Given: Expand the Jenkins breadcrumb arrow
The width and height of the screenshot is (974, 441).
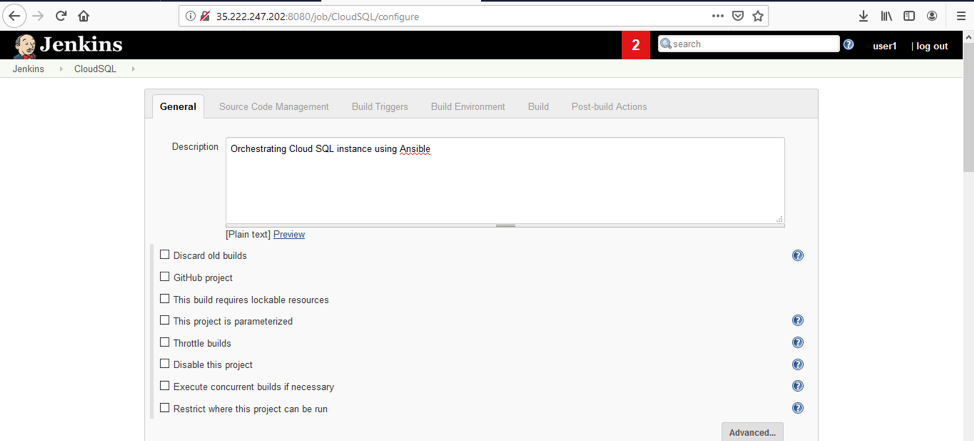Looking at the screenshot, I should pos(61,69).
